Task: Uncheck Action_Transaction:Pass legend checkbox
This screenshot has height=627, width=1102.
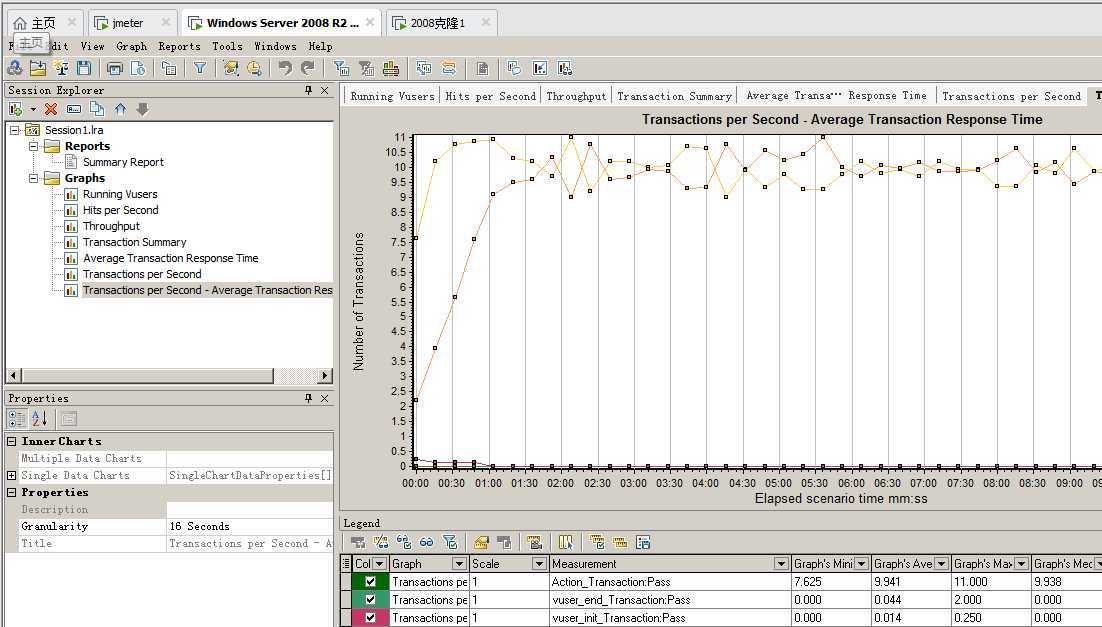Action: pyautogui.click(x=370, y=581)
